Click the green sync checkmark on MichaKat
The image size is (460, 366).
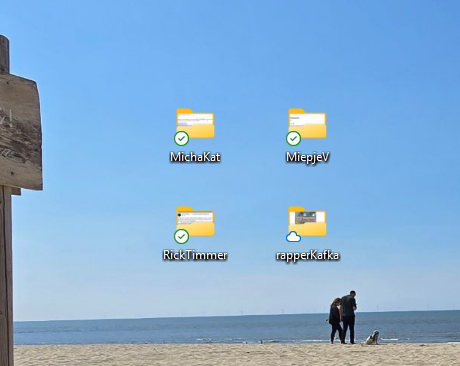coord(182,138)
